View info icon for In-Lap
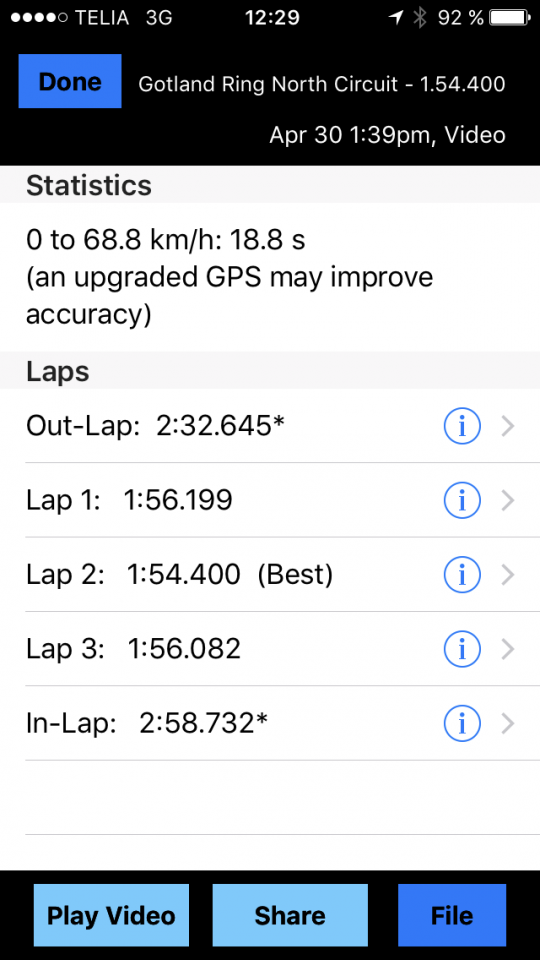The width and height of the screenshot is (540, 960). tap(462, 724)
